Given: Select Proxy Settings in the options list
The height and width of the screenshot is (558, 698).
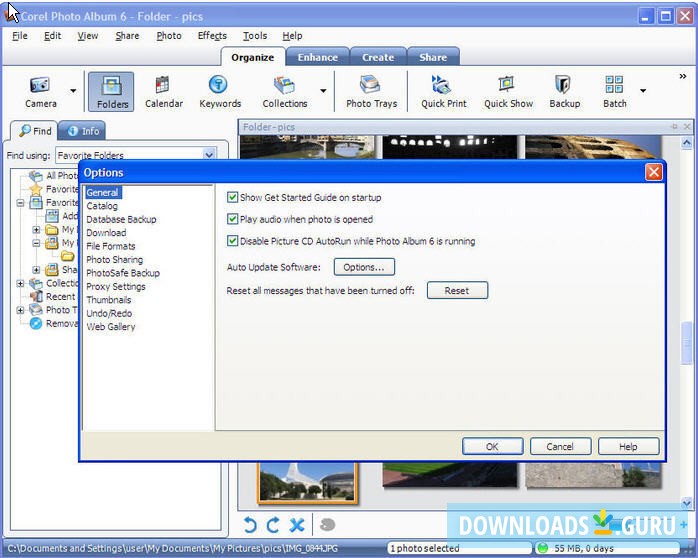Looking at the screenshot, I should coord(115,287).
